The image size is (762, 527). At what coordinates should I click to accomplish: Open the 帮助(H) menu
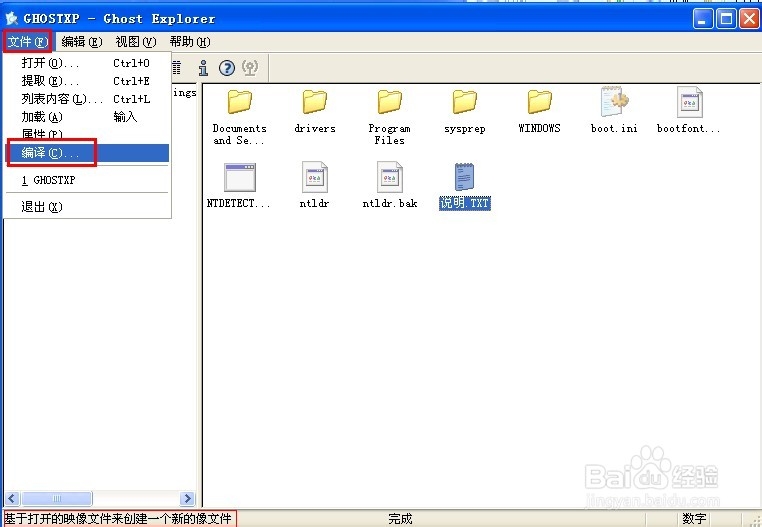190,42
